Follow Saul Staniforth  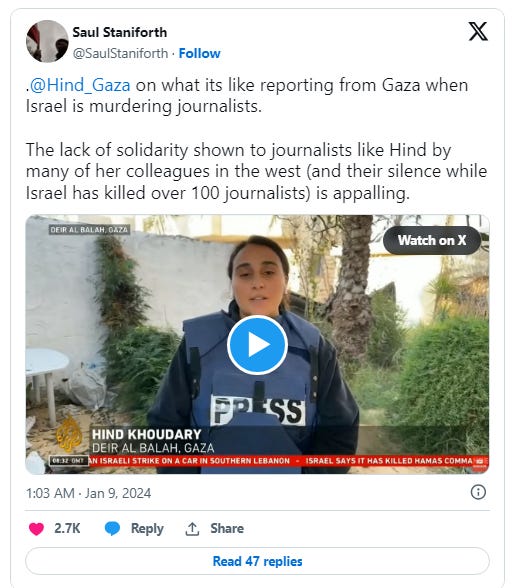[199, 53]
